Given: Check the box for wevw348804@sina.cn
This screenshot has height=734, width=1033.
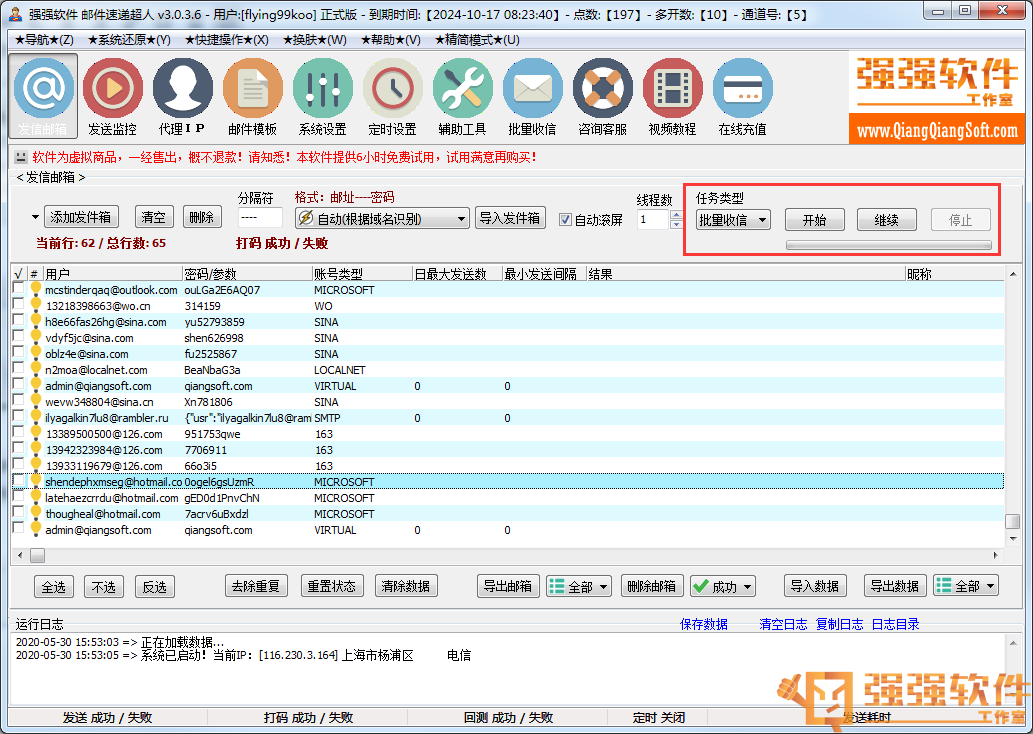Looking at the screenshot, I should click(x=18, y=401).
